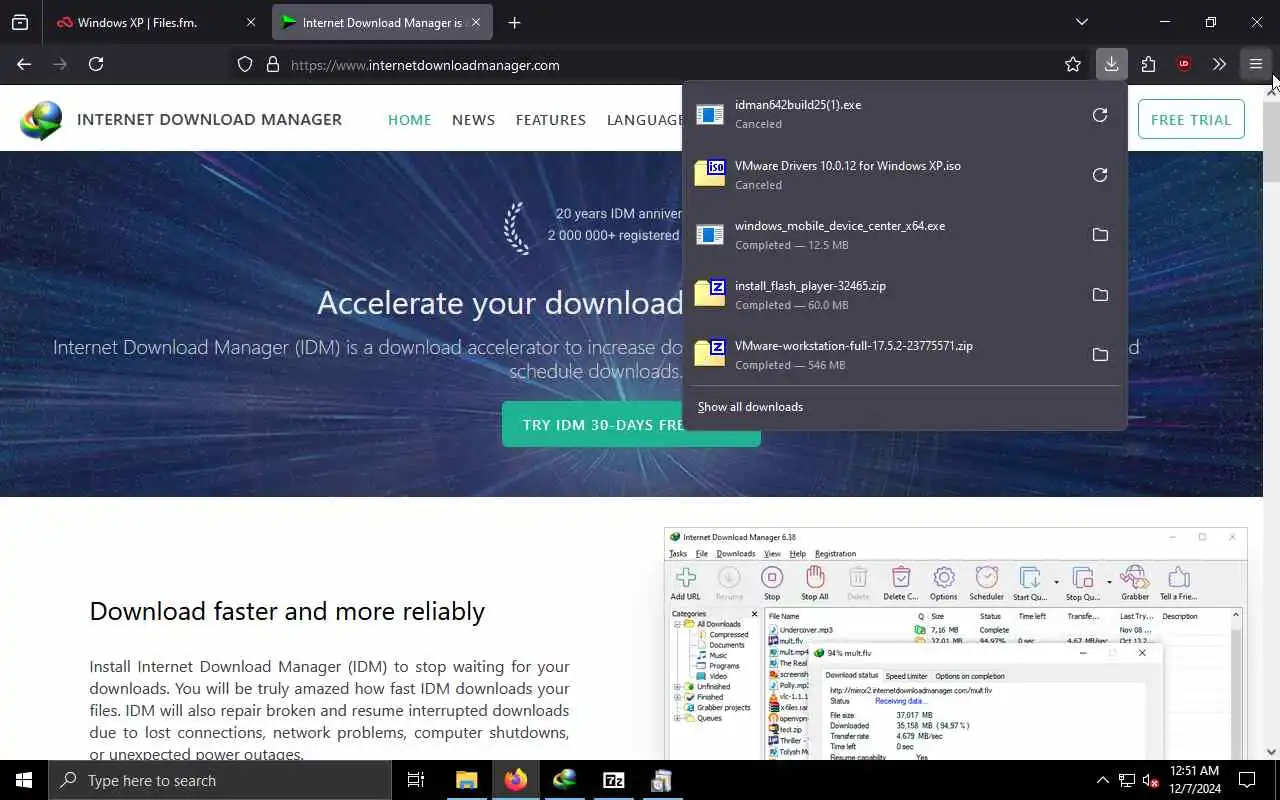
Task: Open install_flash_player-32465.zip entry
Action: (880, 294)
